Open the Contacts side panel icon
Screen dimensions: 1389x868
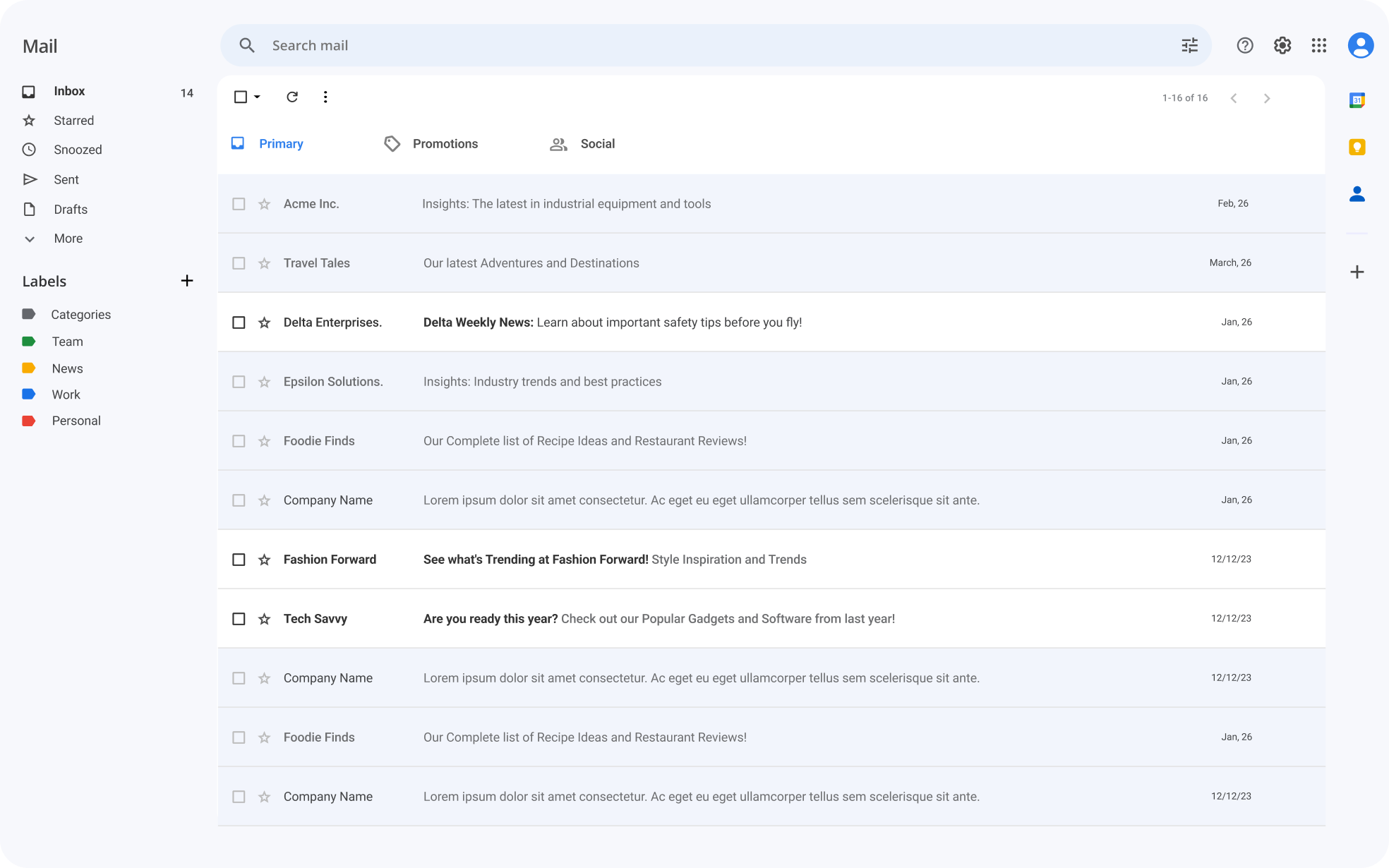coord(1357,193)
